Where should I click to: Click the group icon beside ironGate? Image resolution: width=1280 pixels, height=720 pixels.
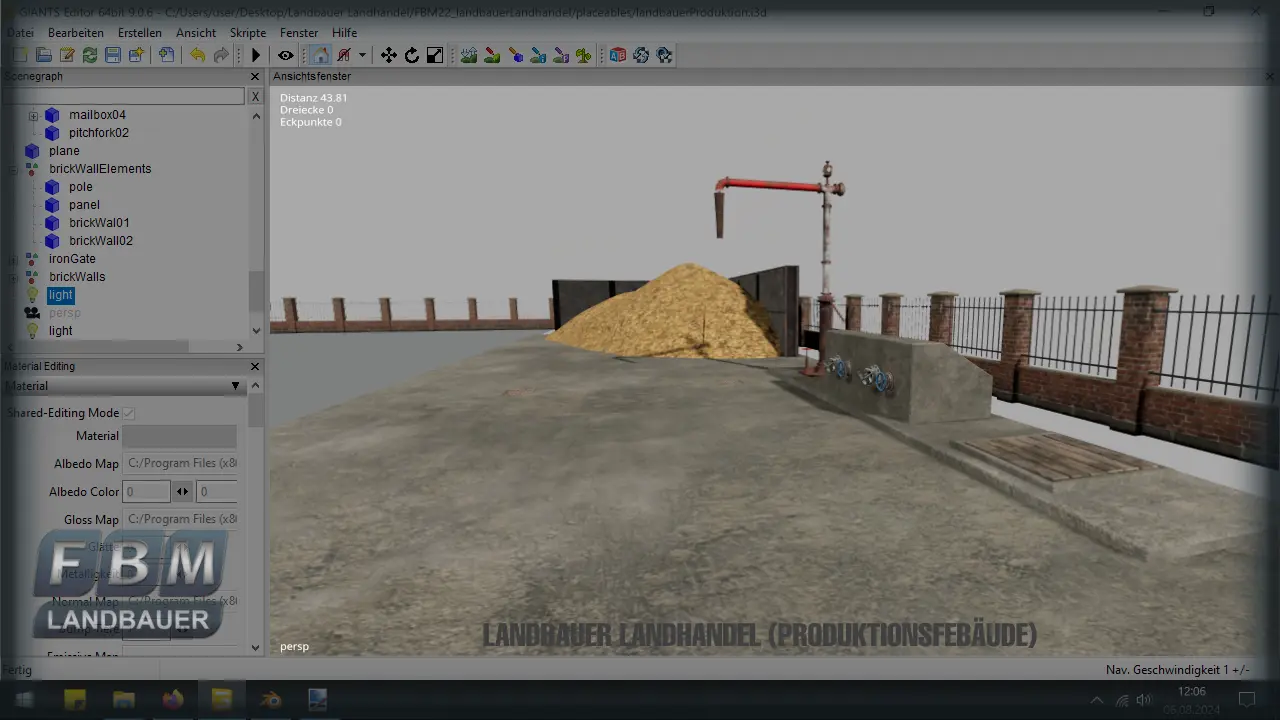click(x=32, y=259)
